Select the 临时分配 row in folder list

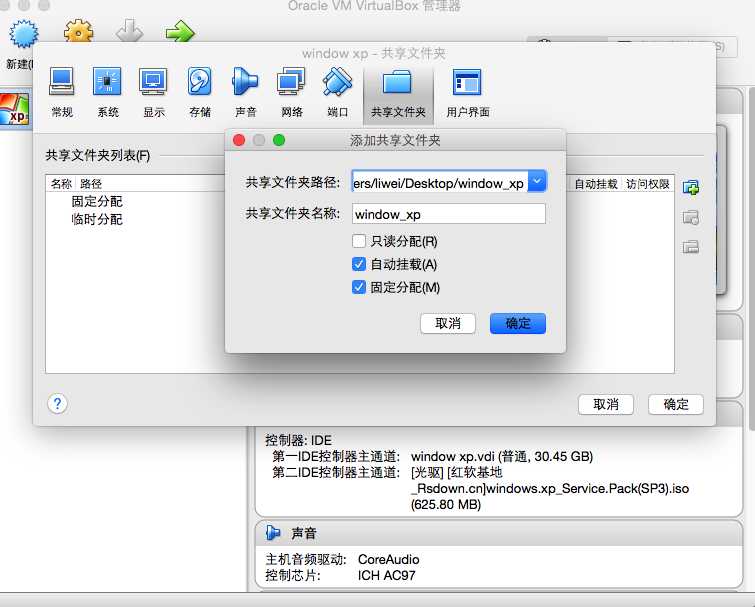pyautogui.click(x=97, y=220)
